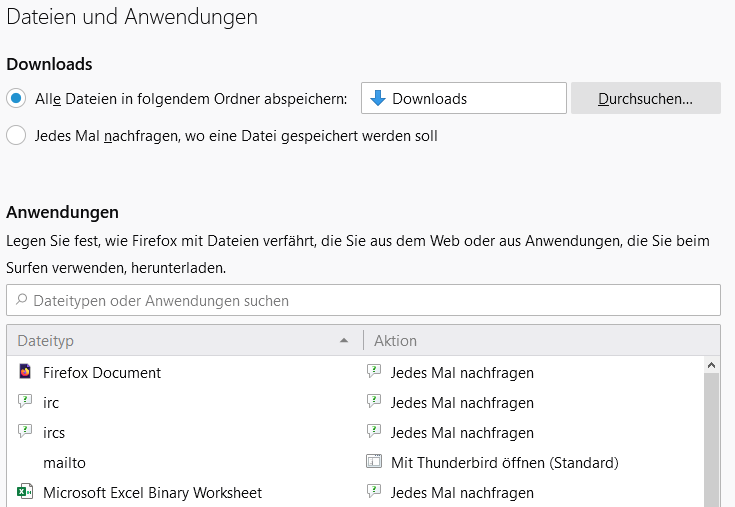Click the ask icon in Firefox Document action
Viewport: 735px width, 507px height.
point(374,371)
